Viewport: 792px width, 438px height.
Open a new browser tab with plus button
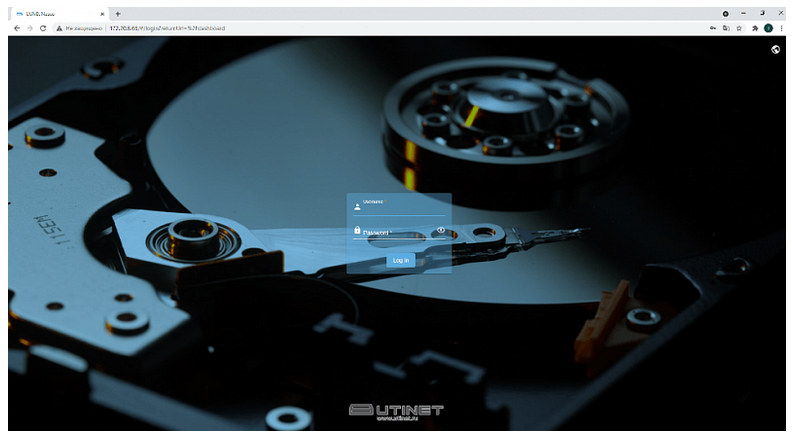[118, 14]
